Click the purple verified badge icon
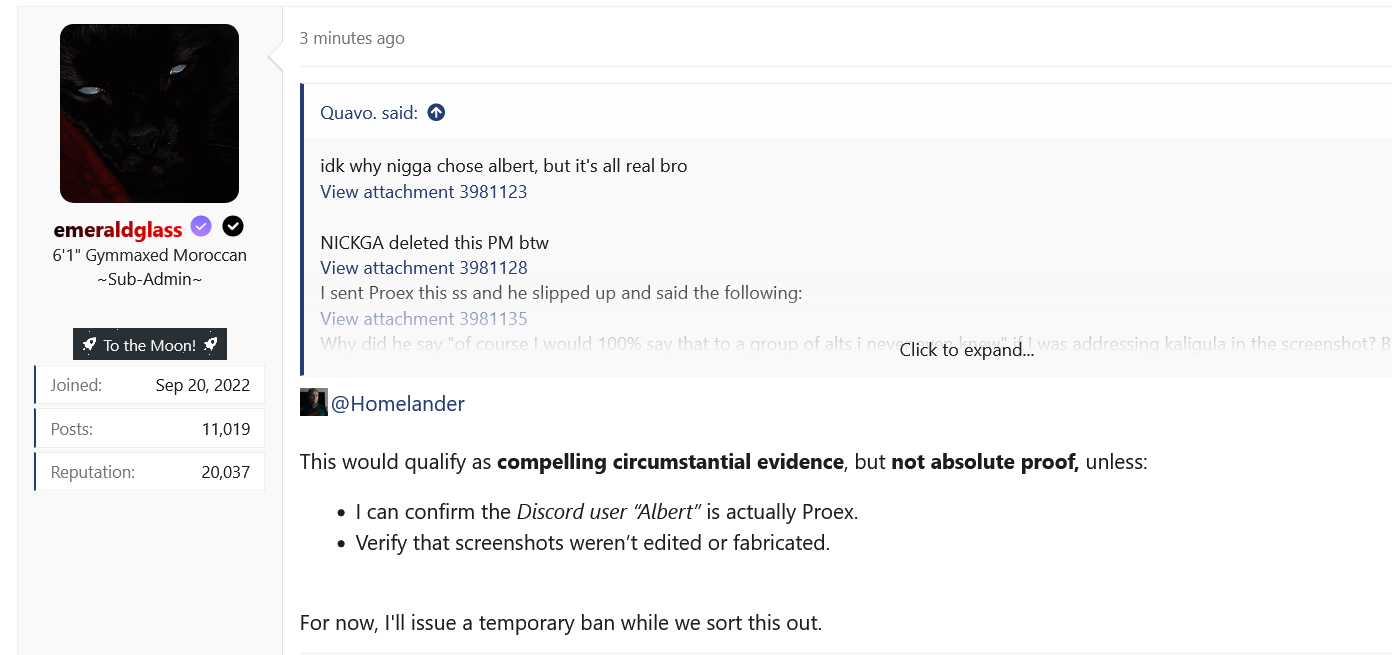The height and width of the screenshot is (655, 1392). click(201, 227)
